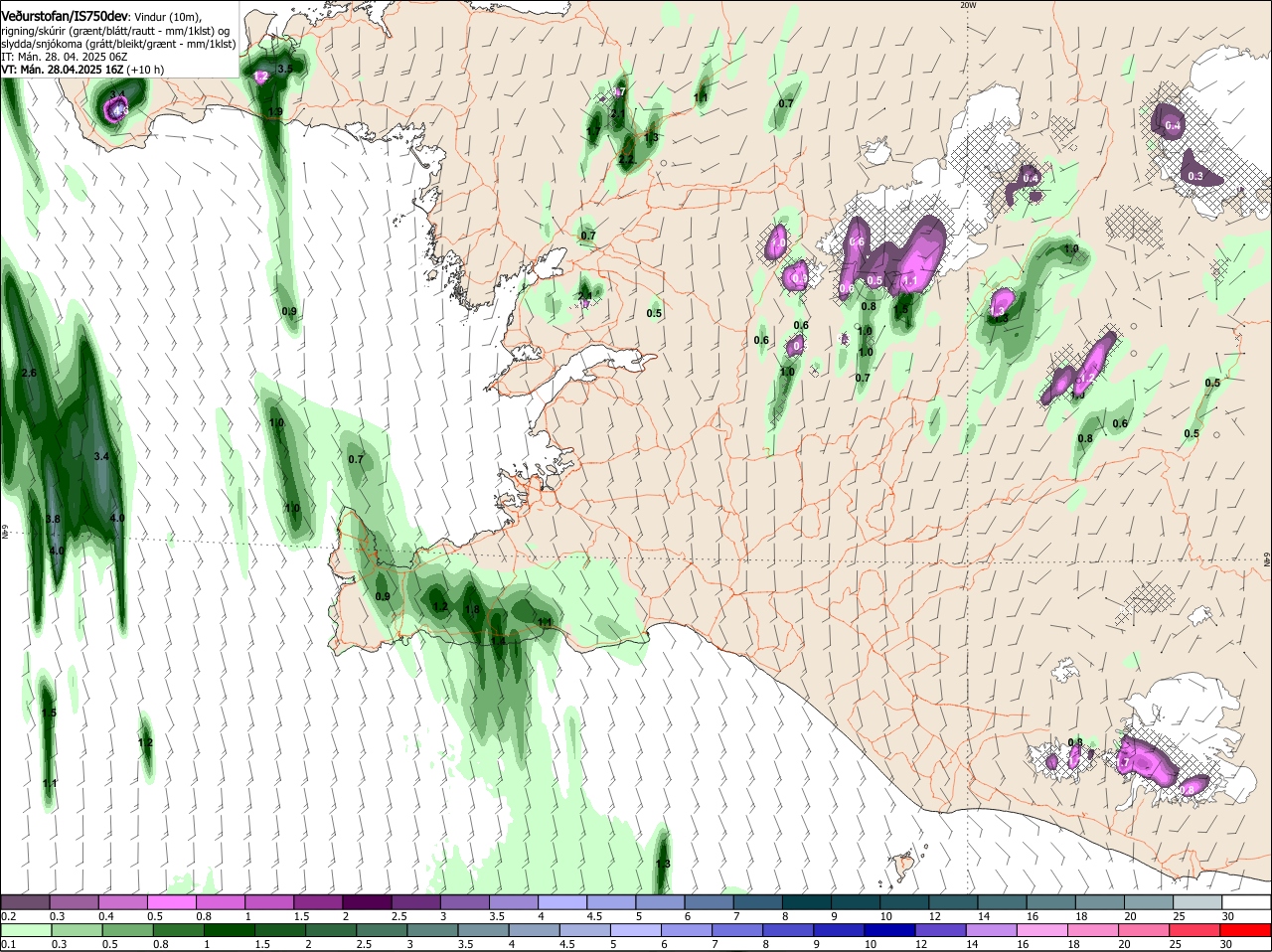The height and width of the screenshot is (952, 1272).
Task: Pick the dark teal swatch between 9 and 10
Action: coord(854,902)
